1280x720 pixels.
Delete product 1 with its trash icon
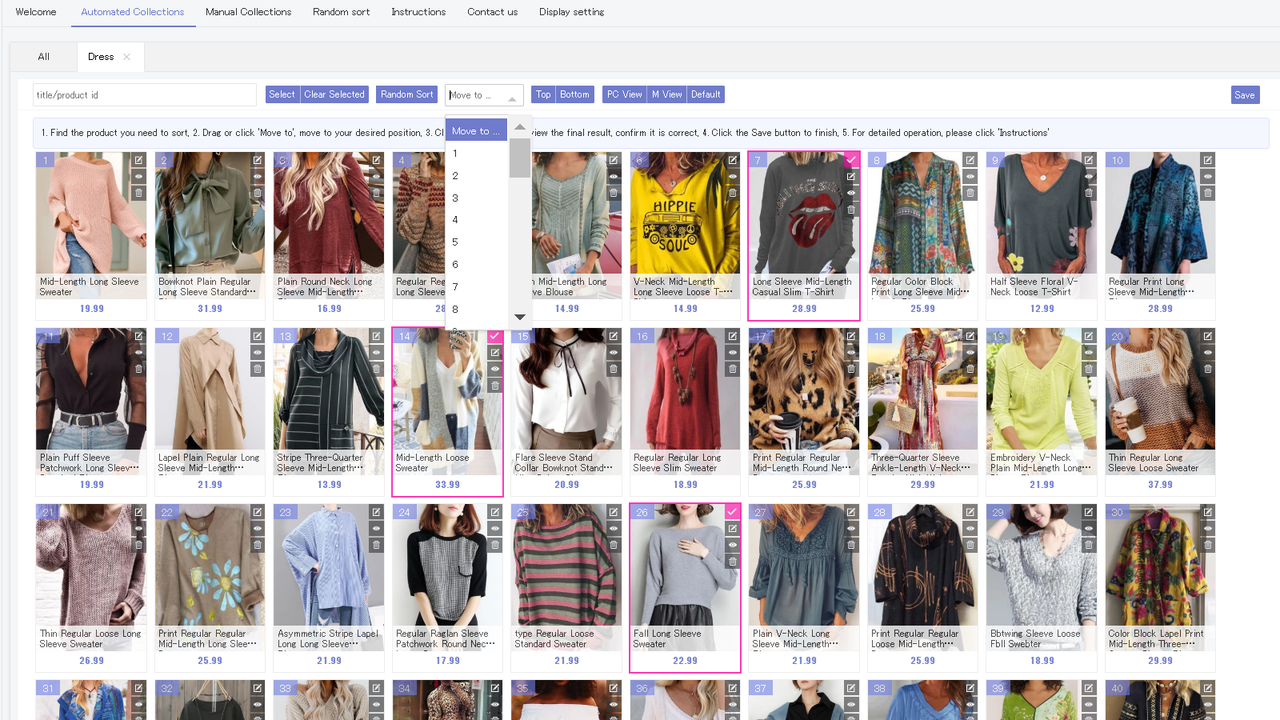pos(139,193)
